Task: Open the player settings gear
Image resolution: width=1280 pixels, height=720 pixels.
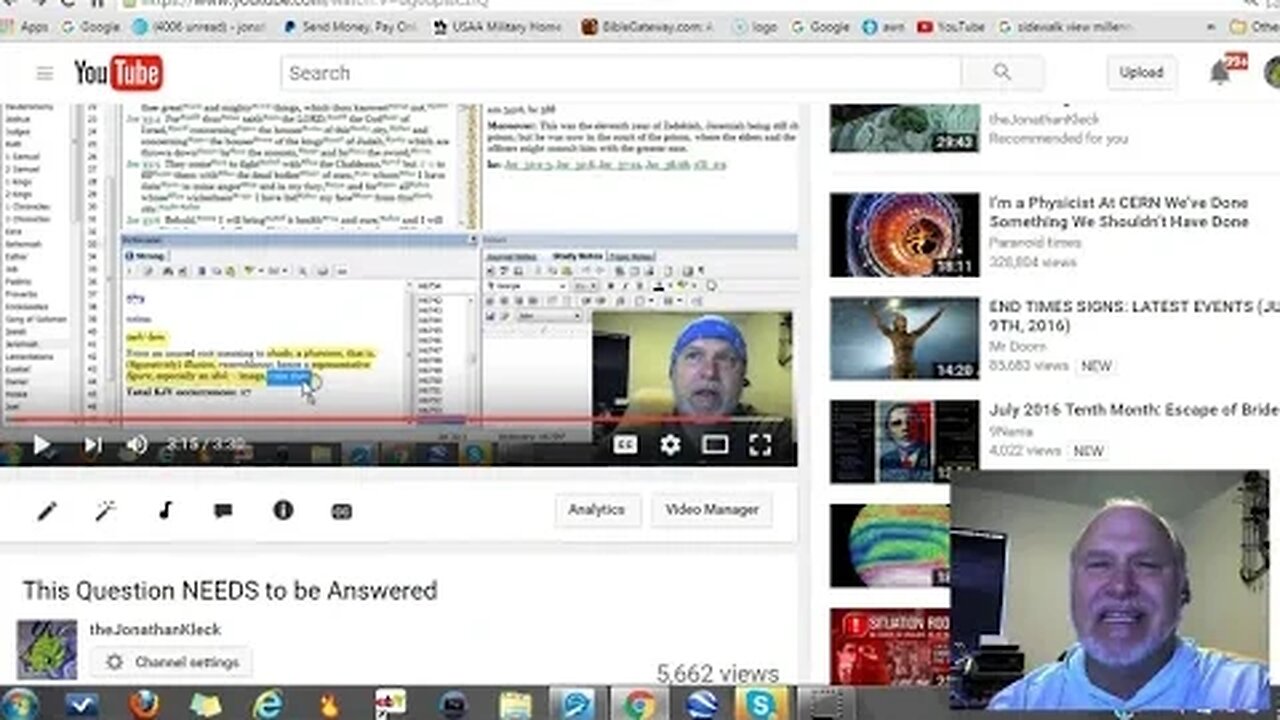Action: (x=670, y=445)
